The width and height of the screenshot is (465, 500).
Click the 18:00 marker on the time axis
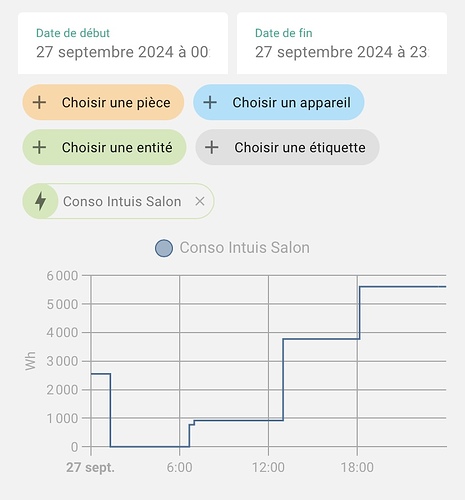tap(357, 467)
